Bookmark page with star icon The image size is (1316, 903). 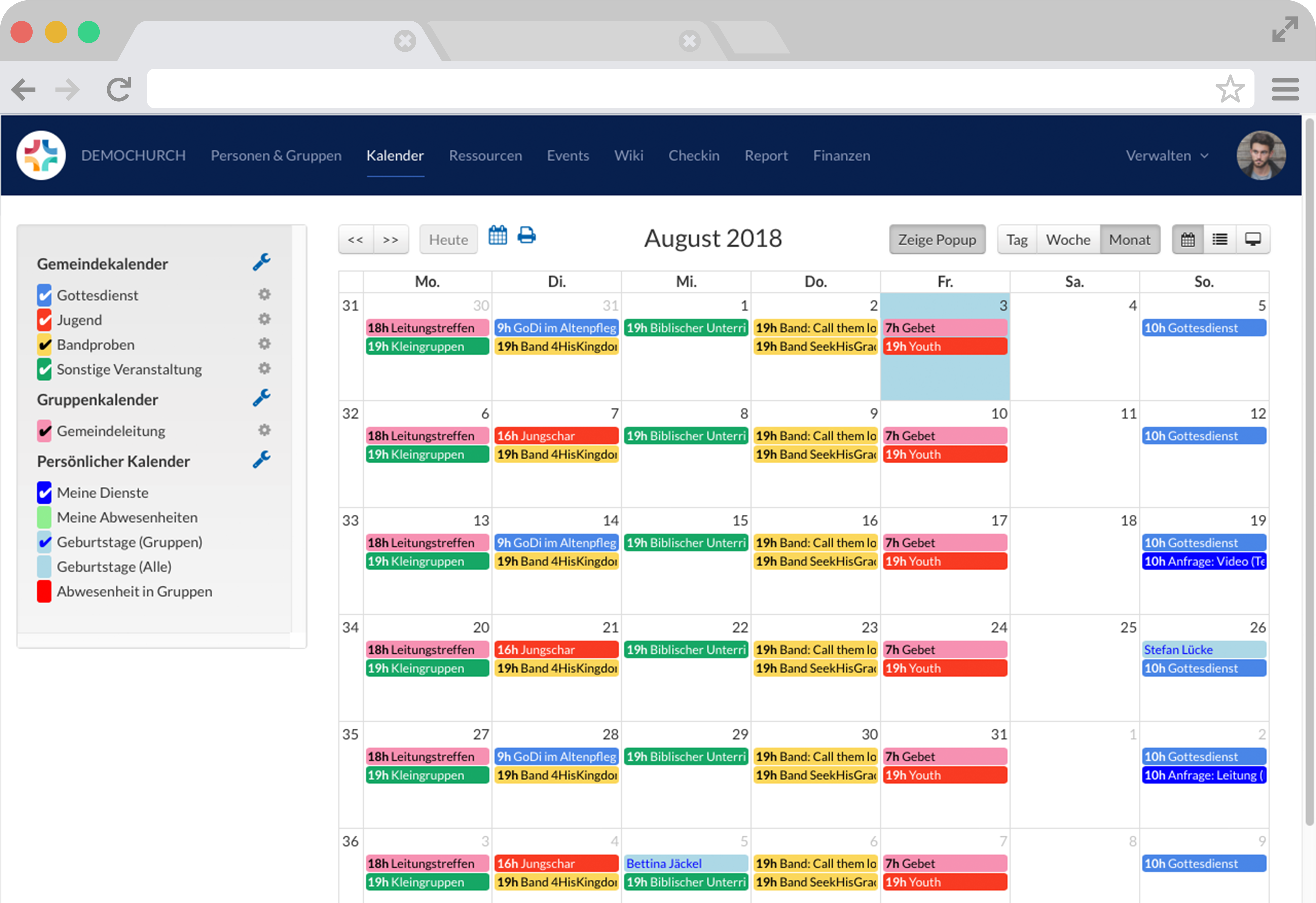(1230, 89)
